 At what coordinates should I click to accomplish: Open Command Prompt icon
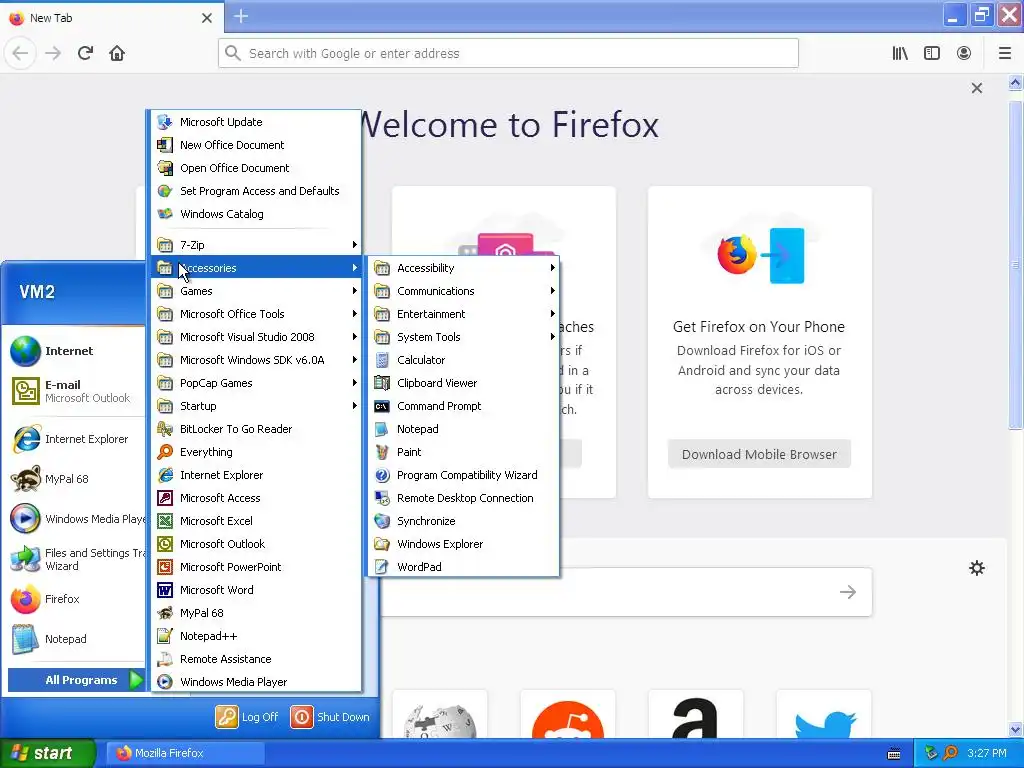[382, 406]
